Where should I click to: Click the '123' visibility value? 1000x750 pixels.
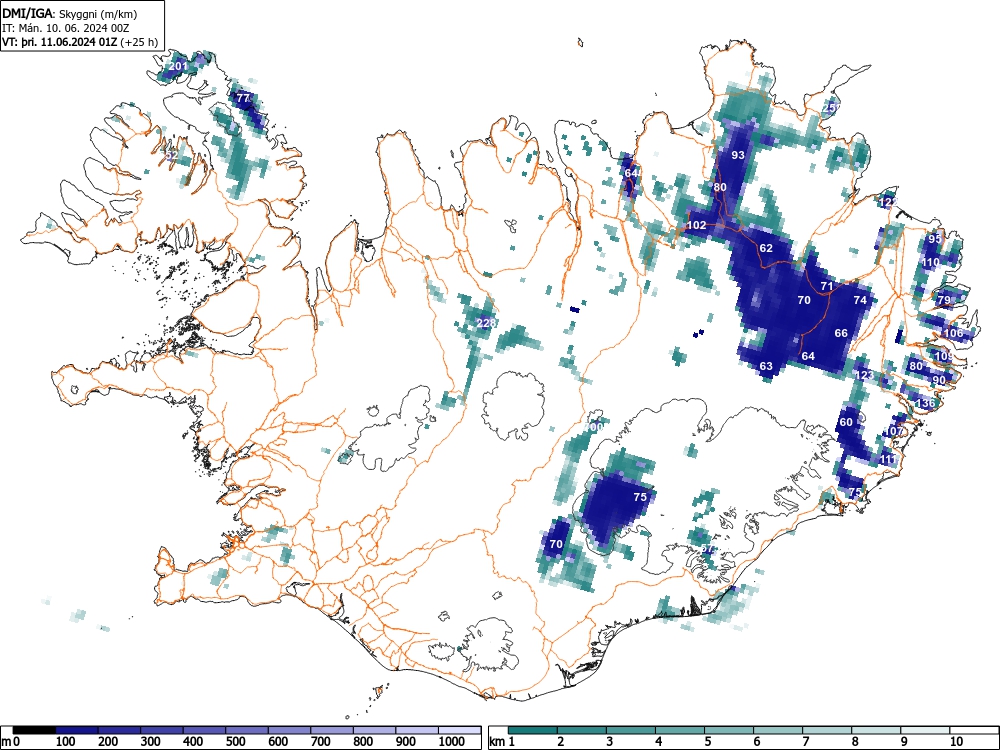tap(864, 375)
